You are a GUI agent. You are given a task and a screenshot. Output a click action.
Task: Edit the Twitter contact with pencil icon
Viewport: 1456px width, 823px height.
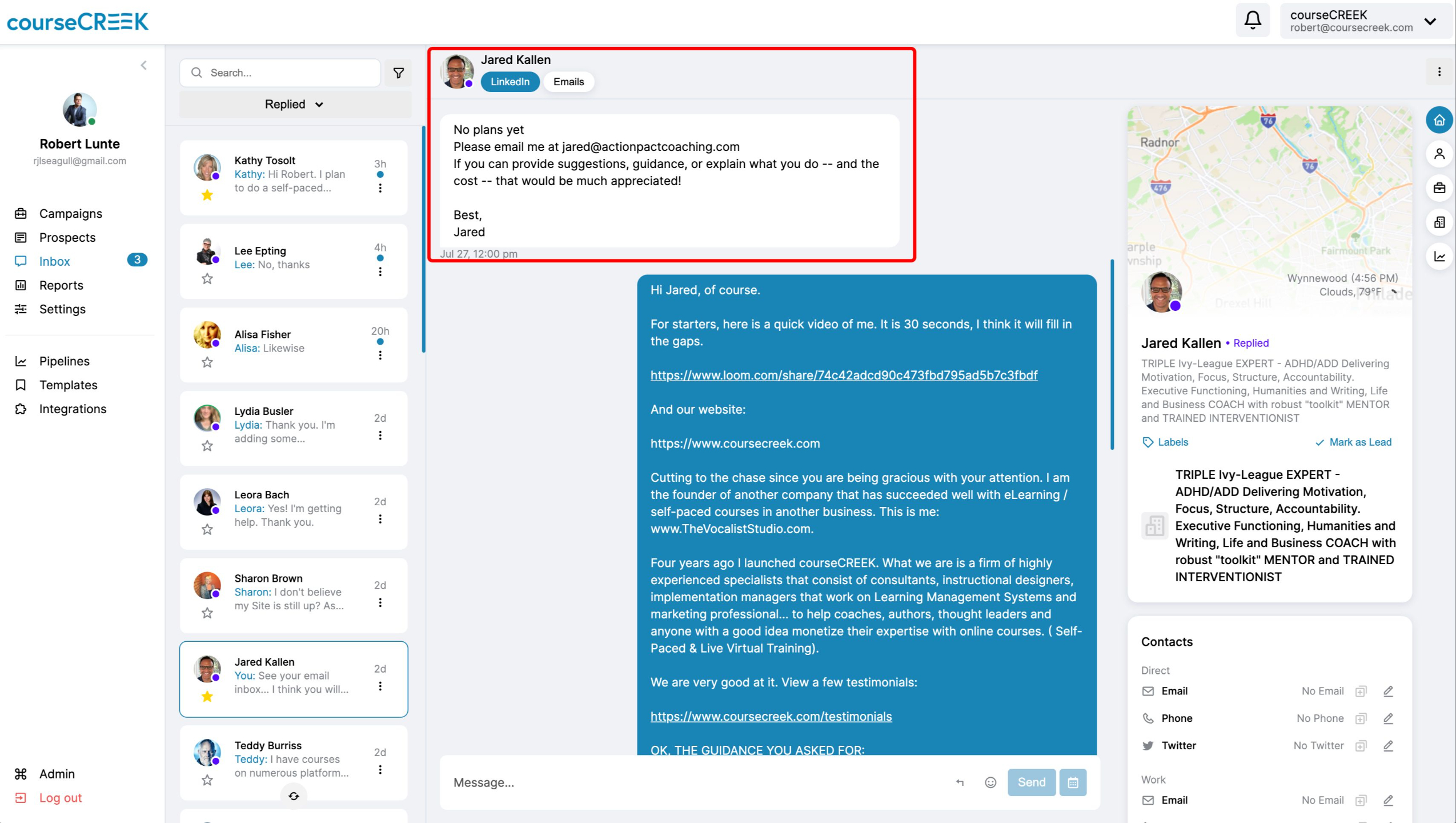click(1388, 745)
